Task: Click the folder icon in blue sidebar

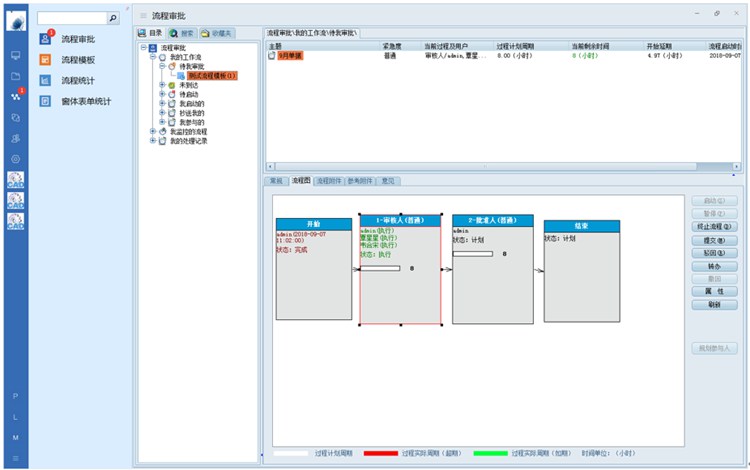Action: 15,76
